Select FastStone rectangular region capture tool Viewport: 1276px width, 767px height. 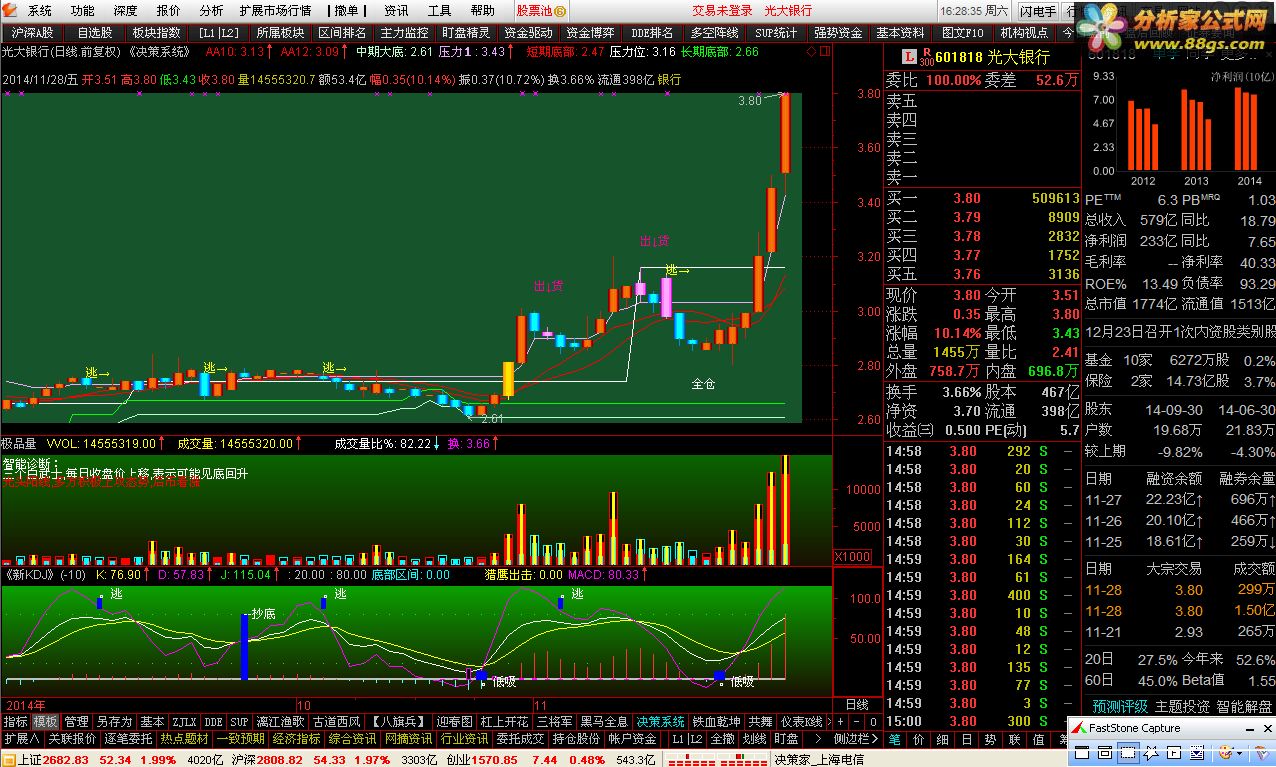click(1128, 752)
